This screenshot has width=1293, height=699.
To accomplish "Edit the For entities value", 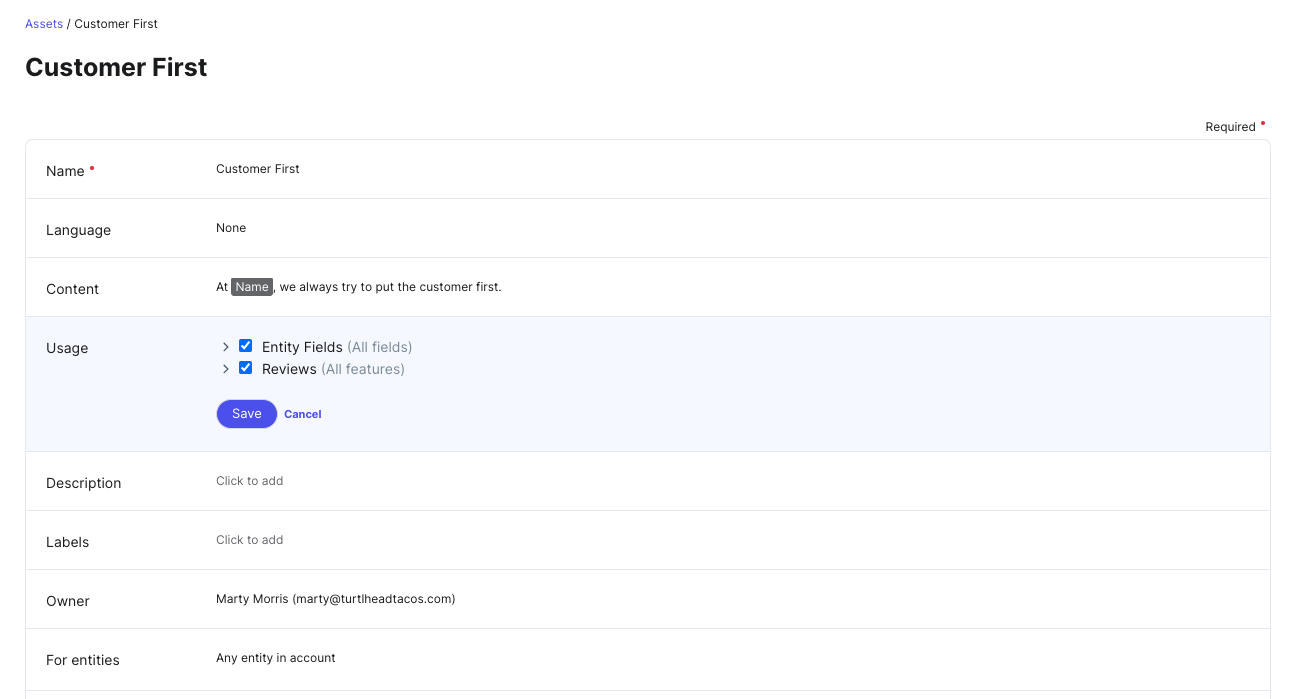I will (x=276, y=658).
